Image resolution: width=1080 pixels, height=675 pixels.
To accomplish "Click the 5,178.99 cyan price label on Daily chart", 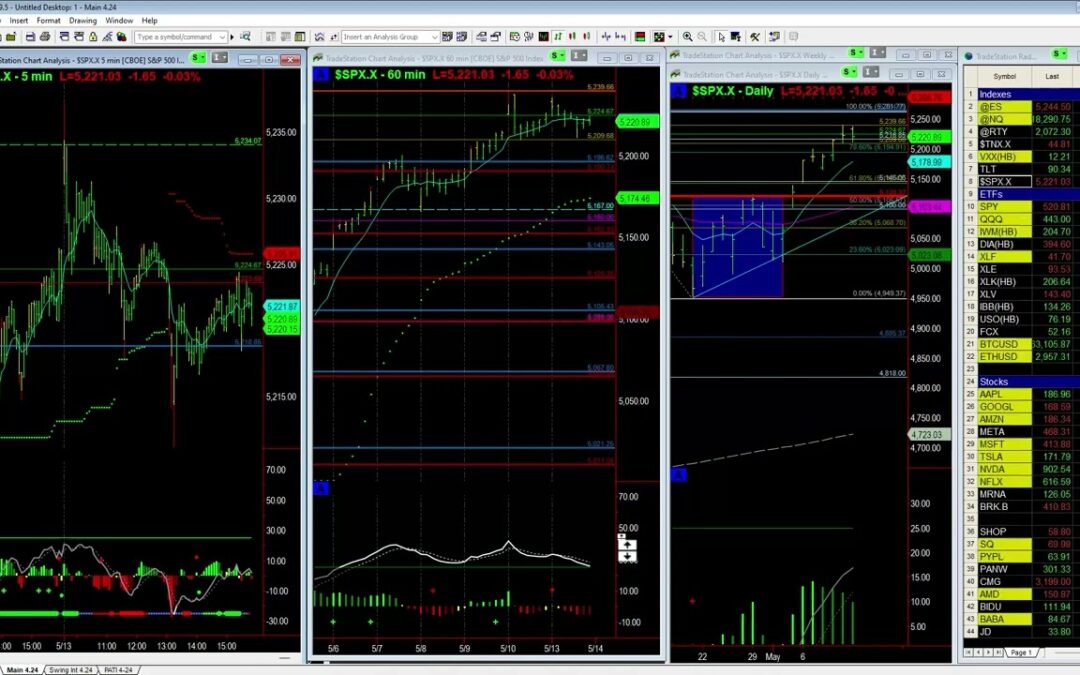I will [x=929, y=163].
